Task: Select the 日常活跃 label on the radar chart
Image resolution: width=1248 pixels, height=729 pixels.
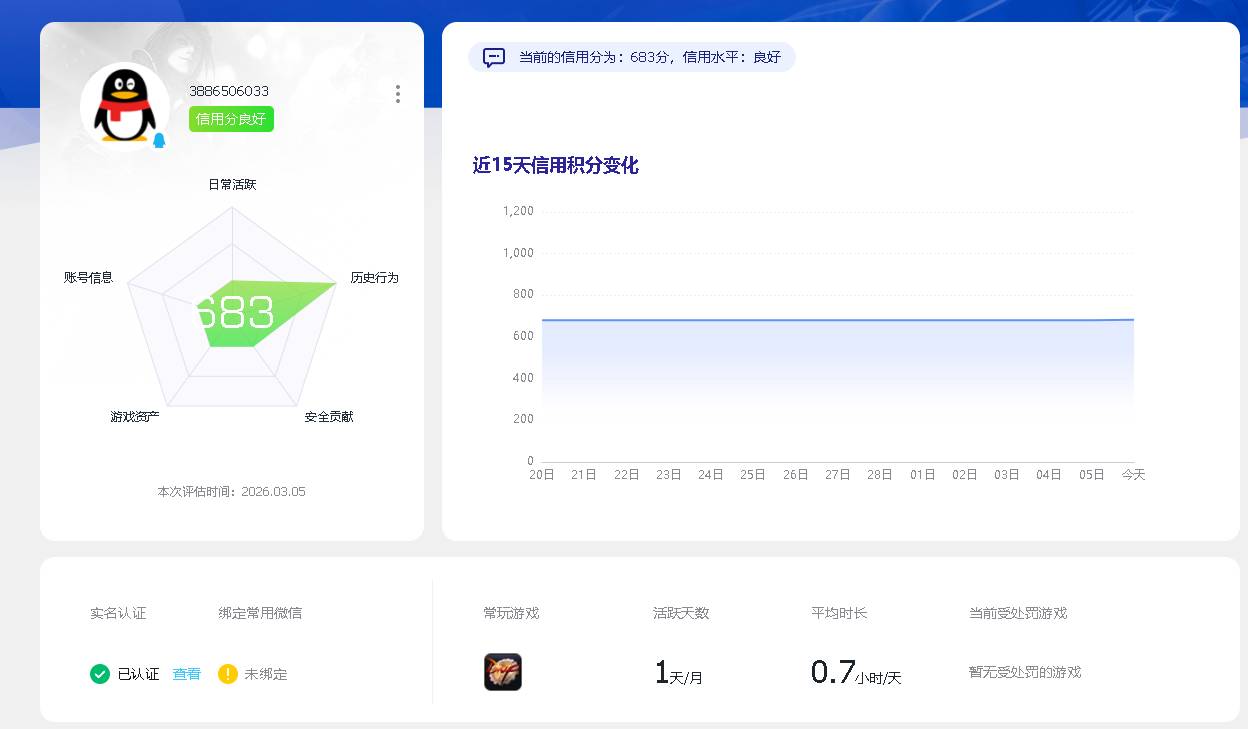Action: point(231,184)
